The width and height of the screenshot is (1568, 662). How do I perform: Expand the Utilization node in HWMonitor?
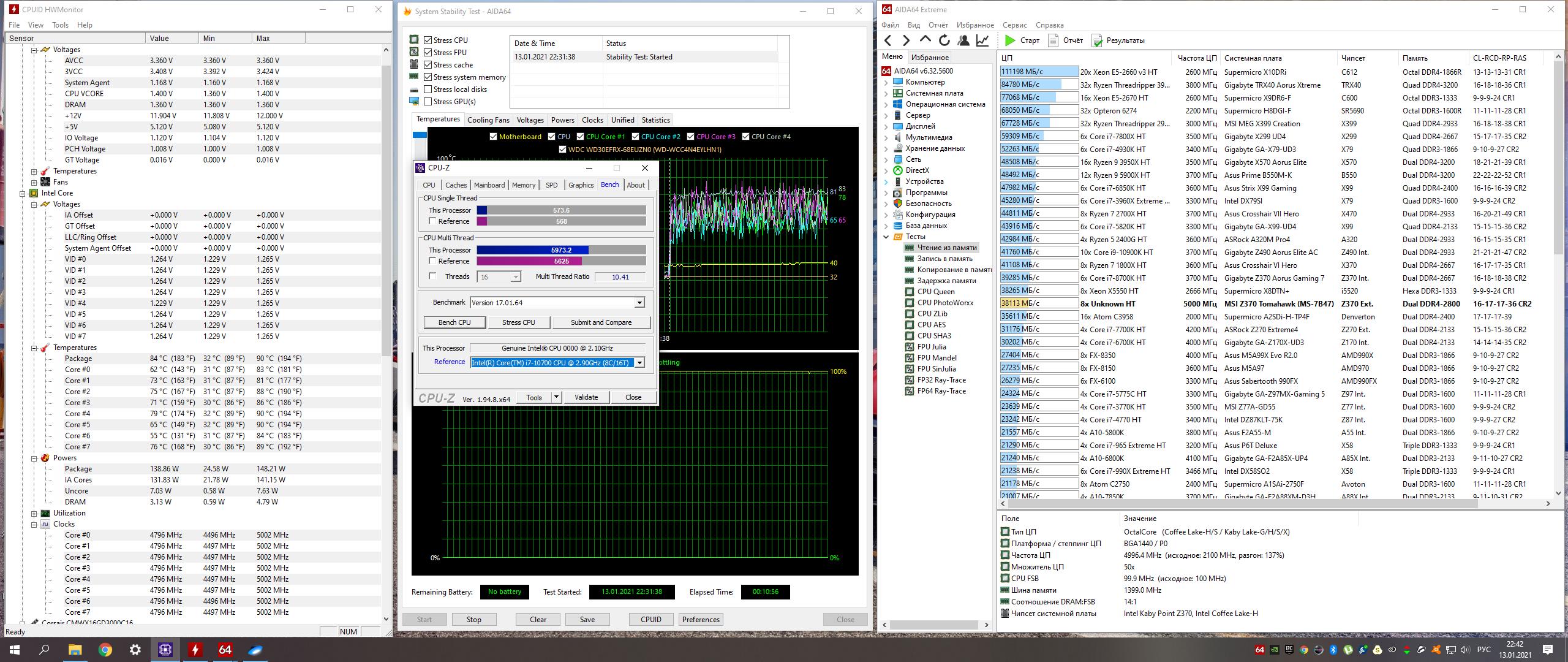coord(34,513)
